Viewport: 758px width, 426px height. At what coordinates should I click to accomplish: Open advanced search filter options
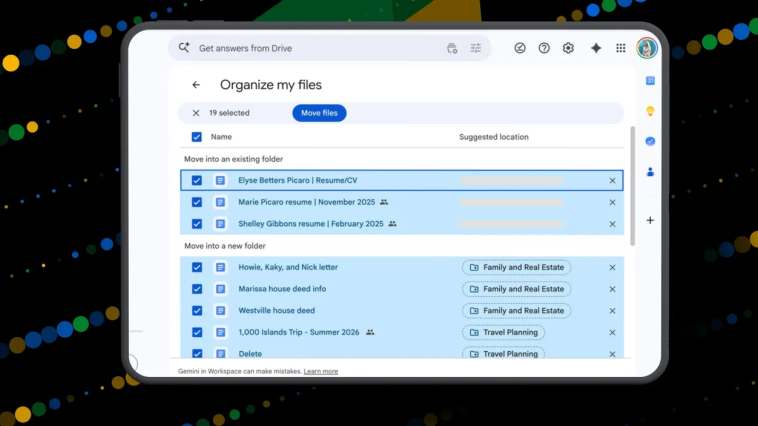click(x=476, y=48)
